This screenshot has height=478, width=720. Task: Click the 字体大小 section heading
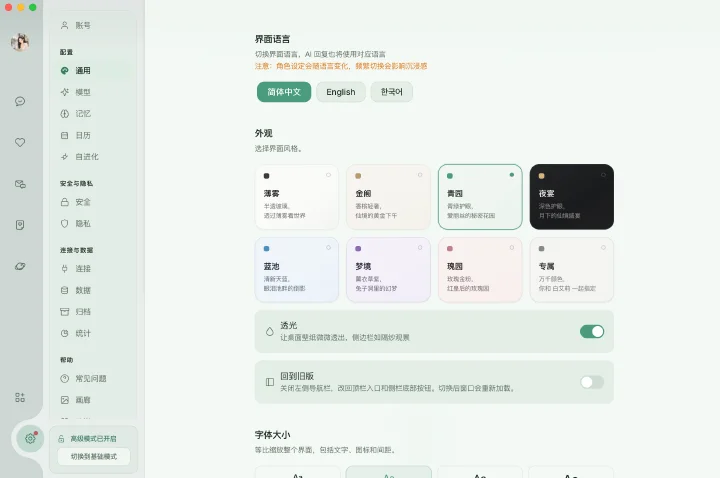coord(272,435)
